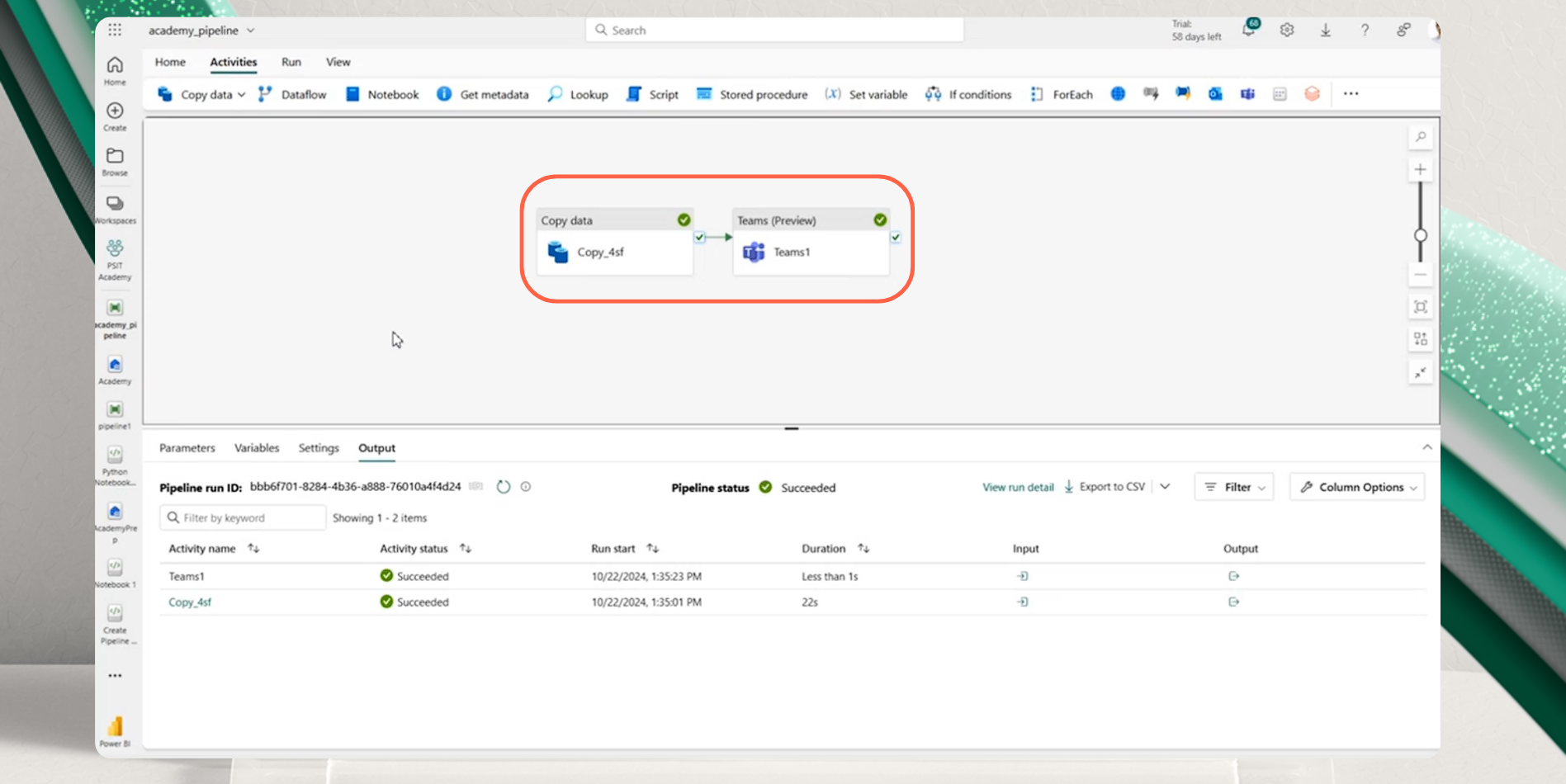Open the academy_pipeline name dropdown
Screen dimensions: 1566x784
252,30
